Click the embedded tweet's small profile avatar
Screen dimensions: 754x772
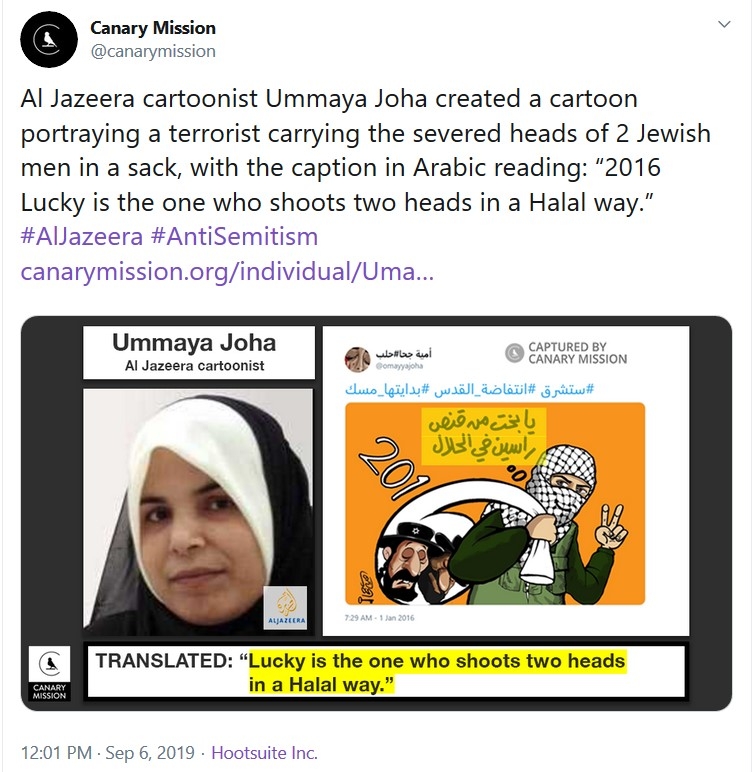click(x=357, y=359)
